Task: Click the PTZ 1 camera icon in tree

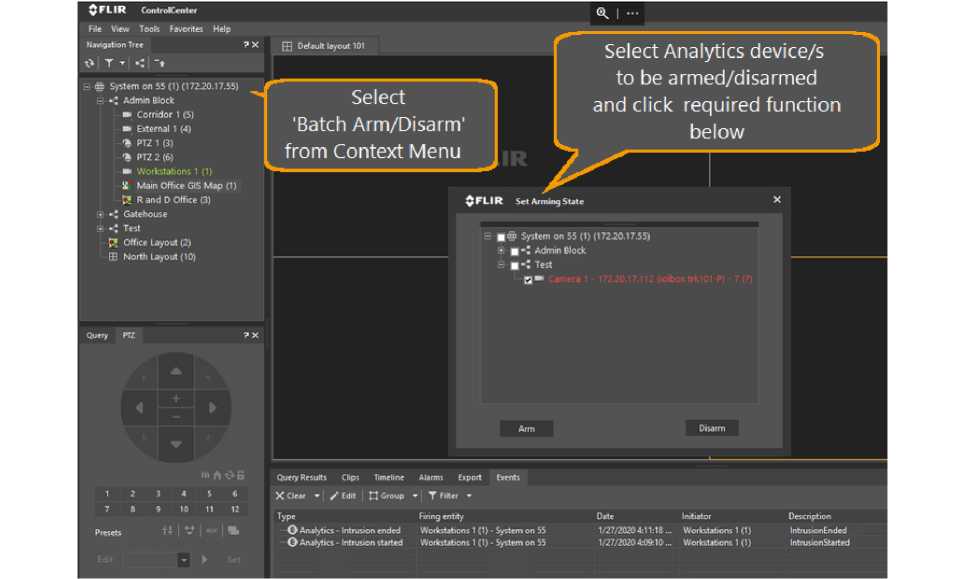Action: point(127,143)
